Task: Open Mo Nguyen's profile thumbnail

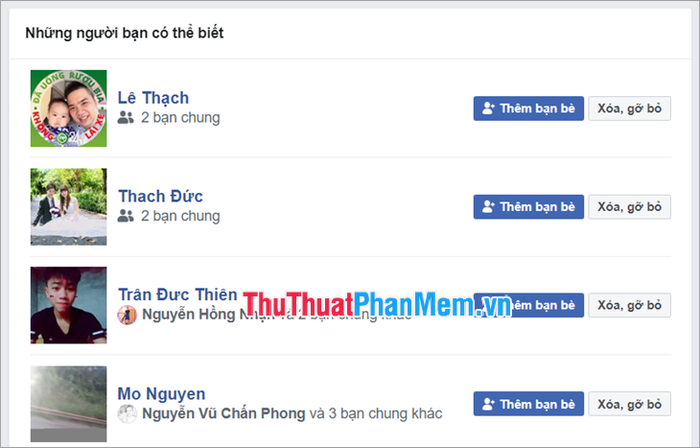Action: coord(68,404)
